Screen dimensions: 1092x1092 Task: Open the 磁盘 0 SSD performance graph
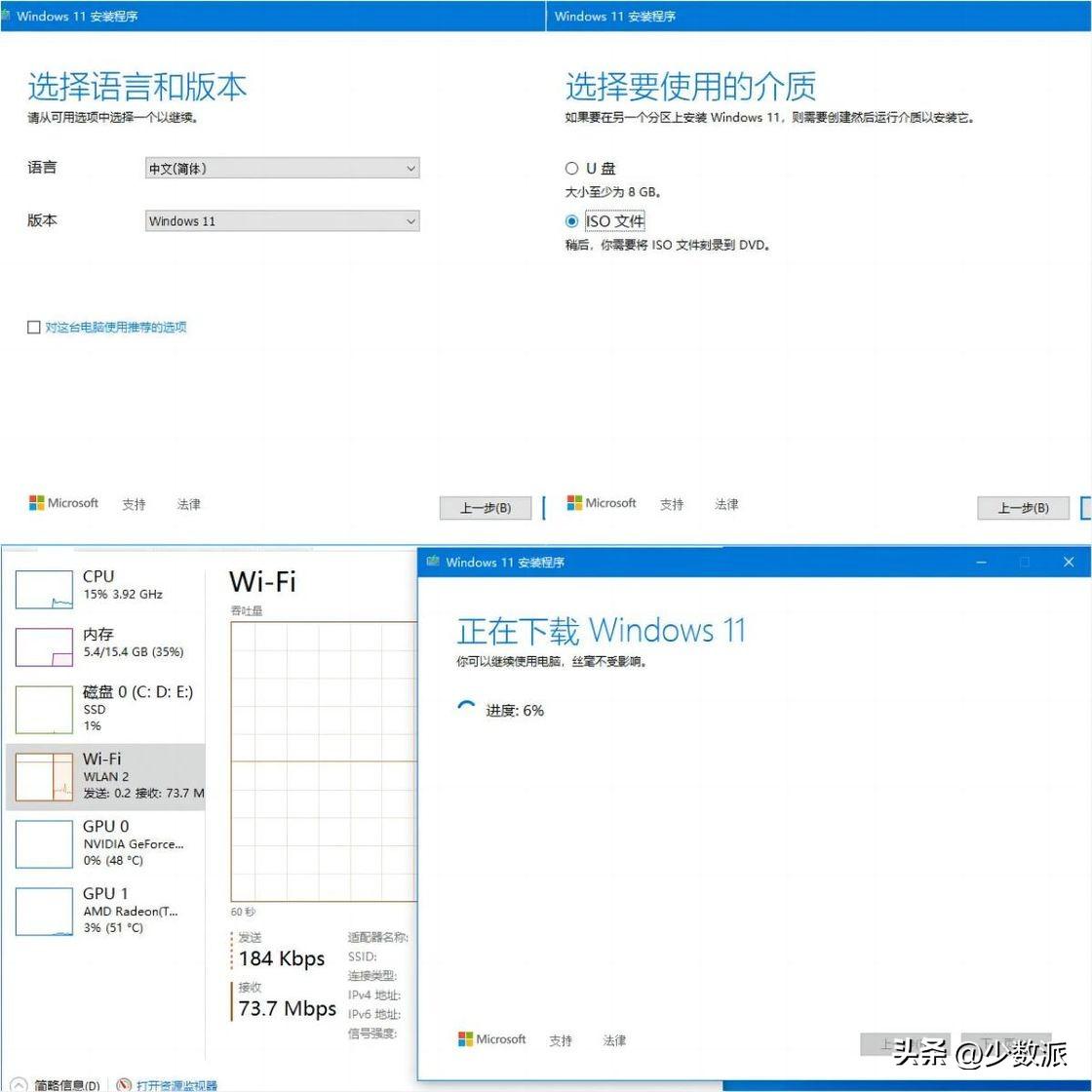(44, 709)
